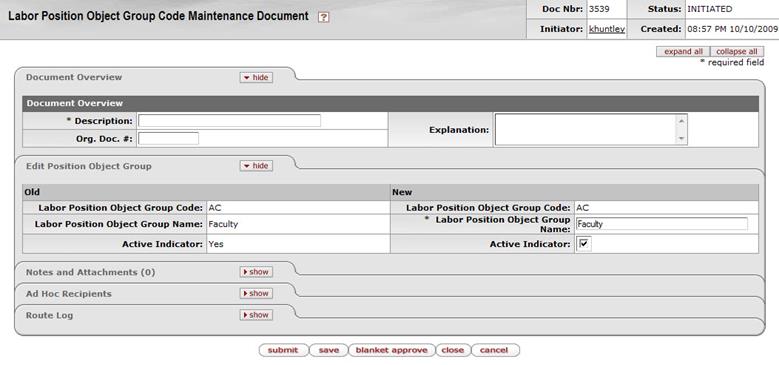The width and height of the screenshot is (779, 365).
Task: Click the Notes and Attachments (0) tab title
Action: point(90,272)
